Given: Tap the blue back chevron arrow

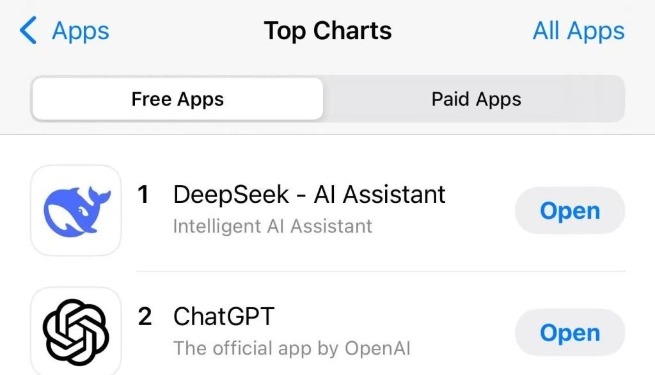Looking at the screenshot, I should 28,30.
